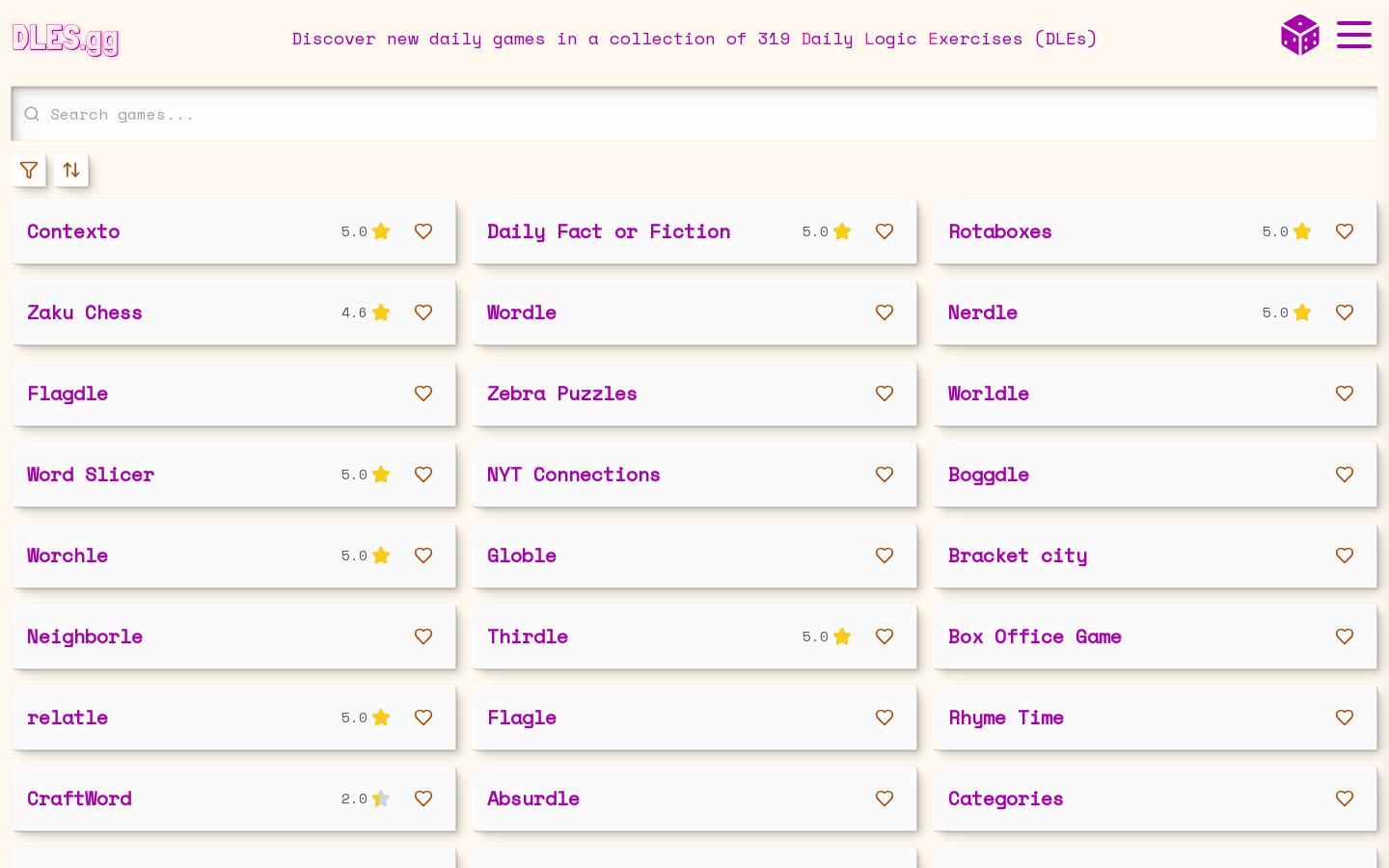Click the star rating for Nerdle

(x=1302, y=312)
